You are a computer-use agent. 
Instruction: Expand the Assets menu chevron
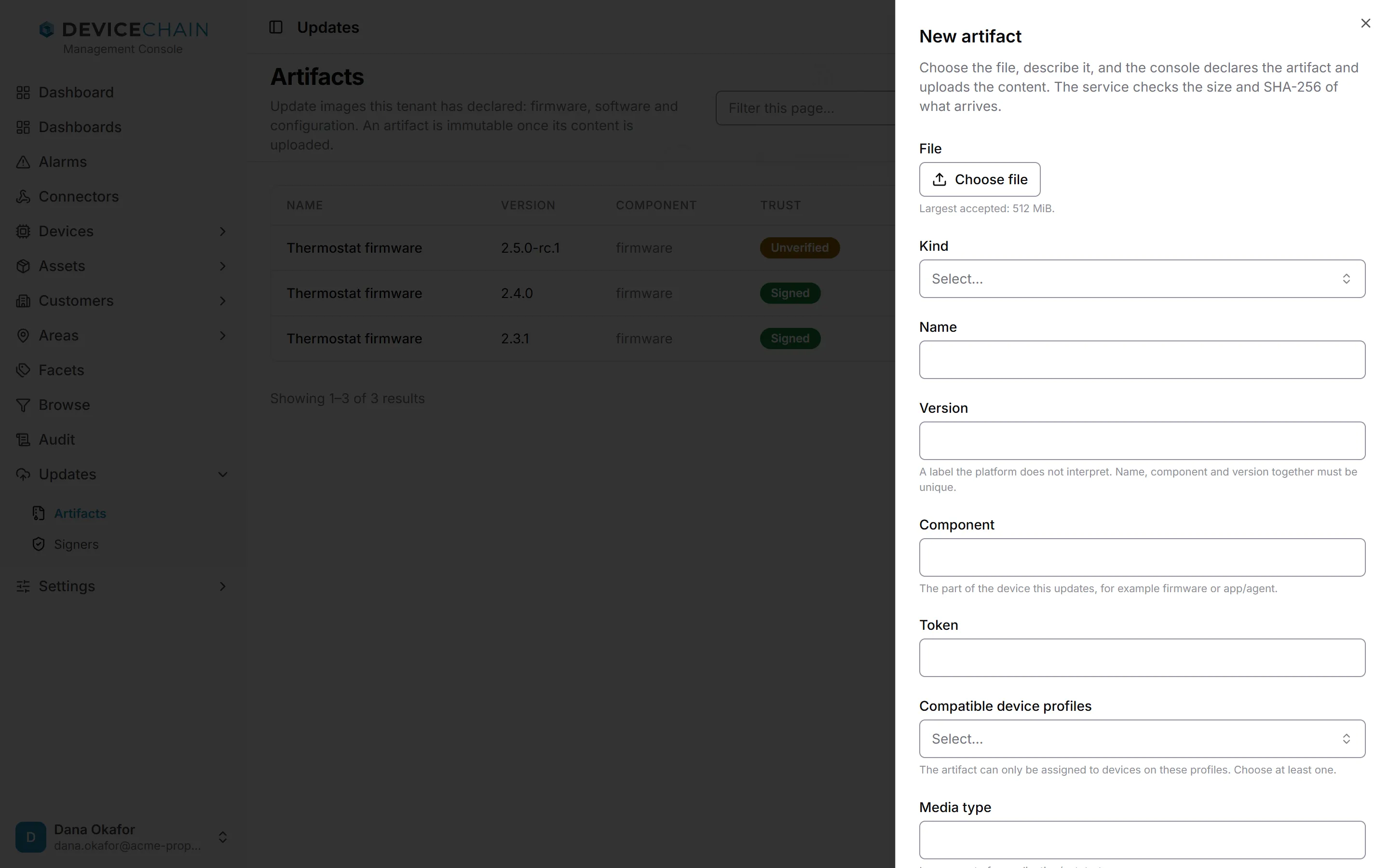pyautogui.click(x=223, y=266)
